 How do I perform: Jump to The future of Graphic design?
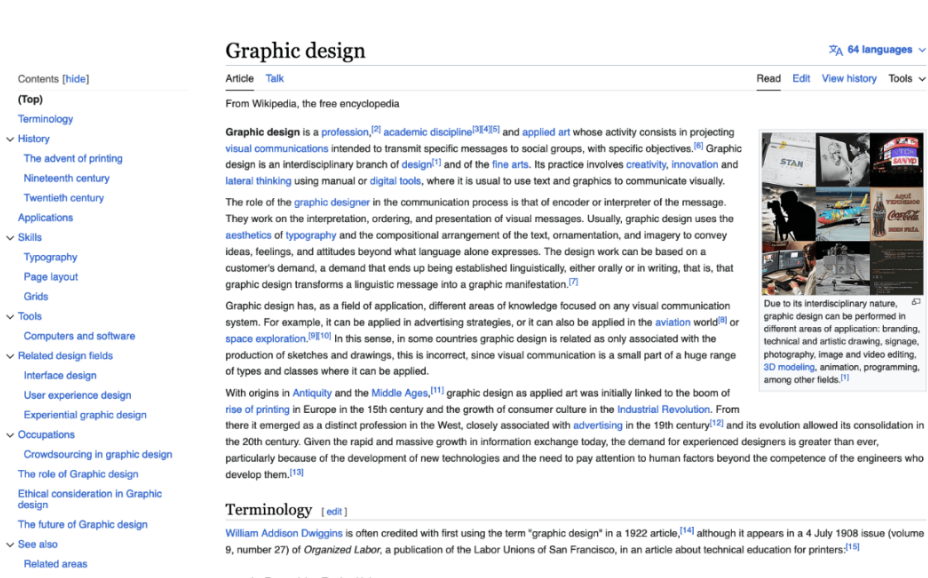coord(82,525)
